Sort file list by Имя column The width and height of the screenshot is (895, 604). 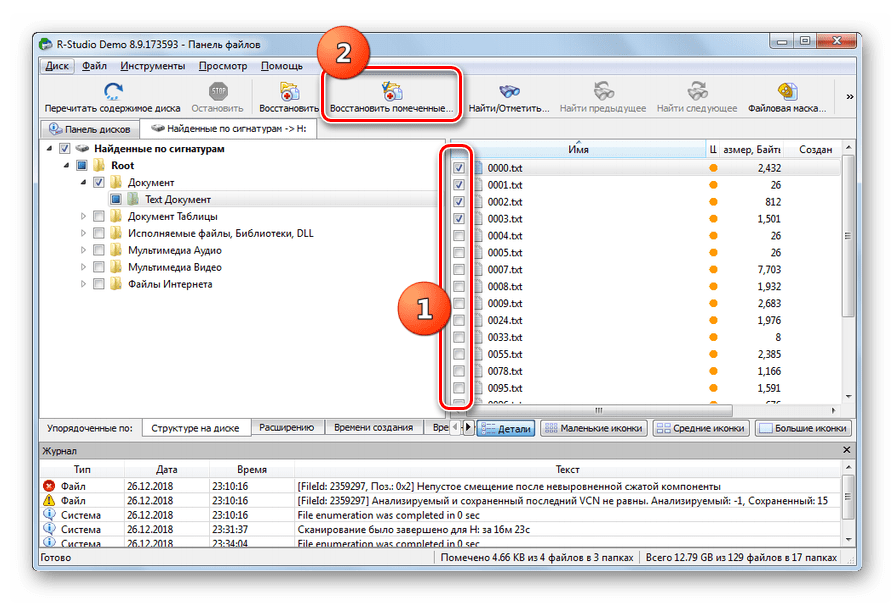point(578,150)
